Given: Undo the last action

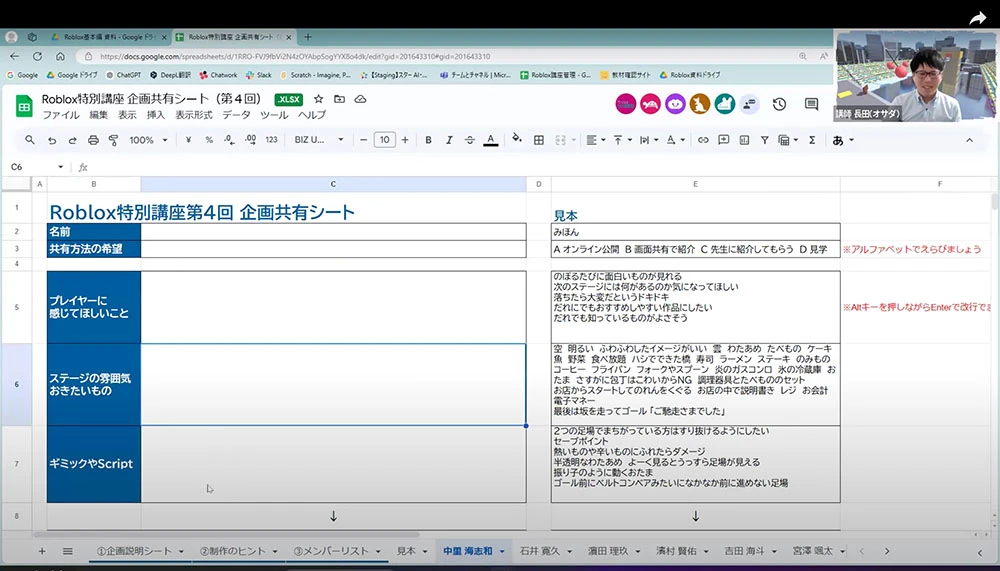Looking at the screenshot, I should pyautogui.click(x=52, y=140).
